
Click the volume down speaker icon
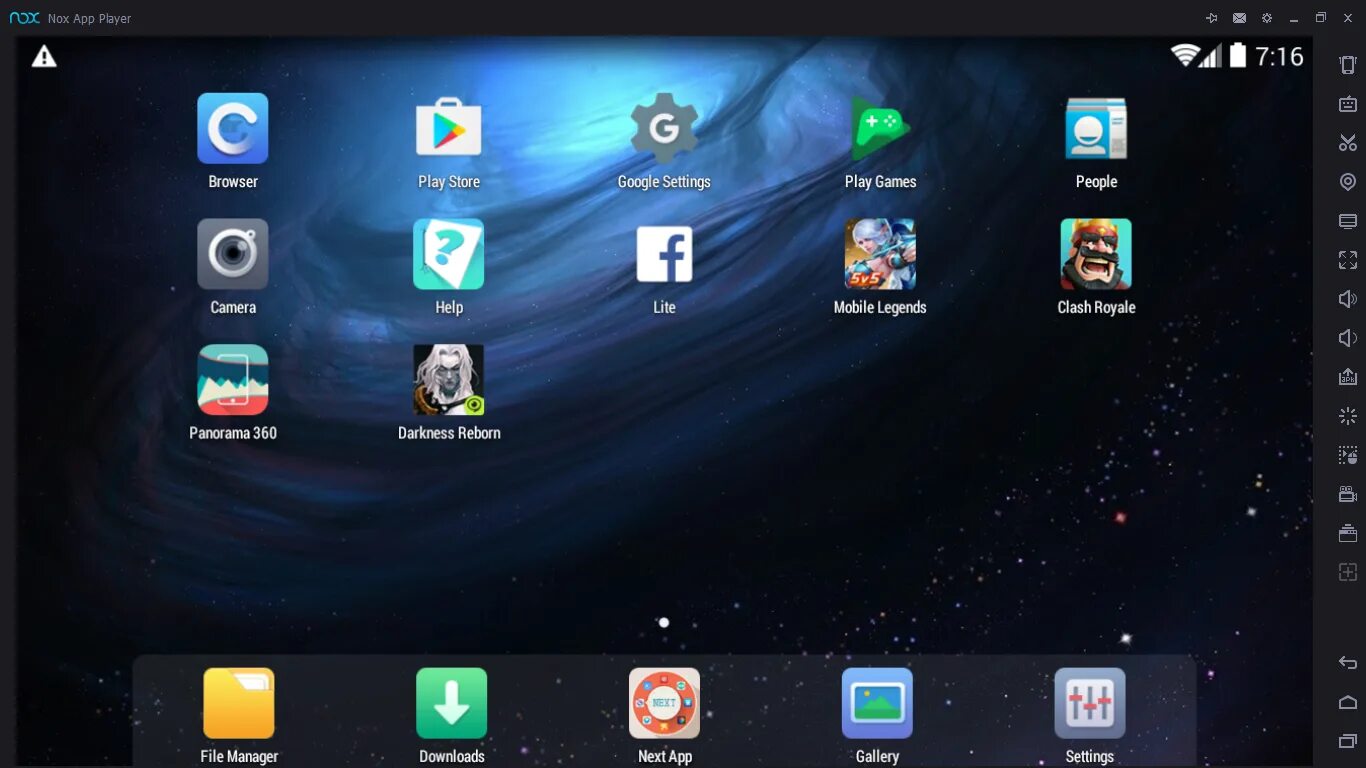click(1348, 338)
